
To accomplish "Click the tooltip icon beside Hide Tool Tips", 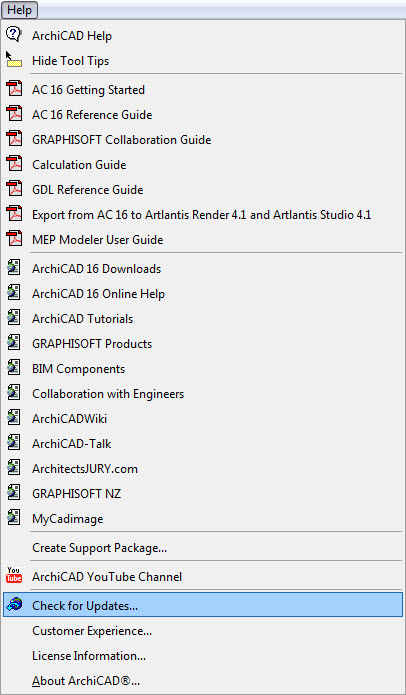I will (14, 60).
